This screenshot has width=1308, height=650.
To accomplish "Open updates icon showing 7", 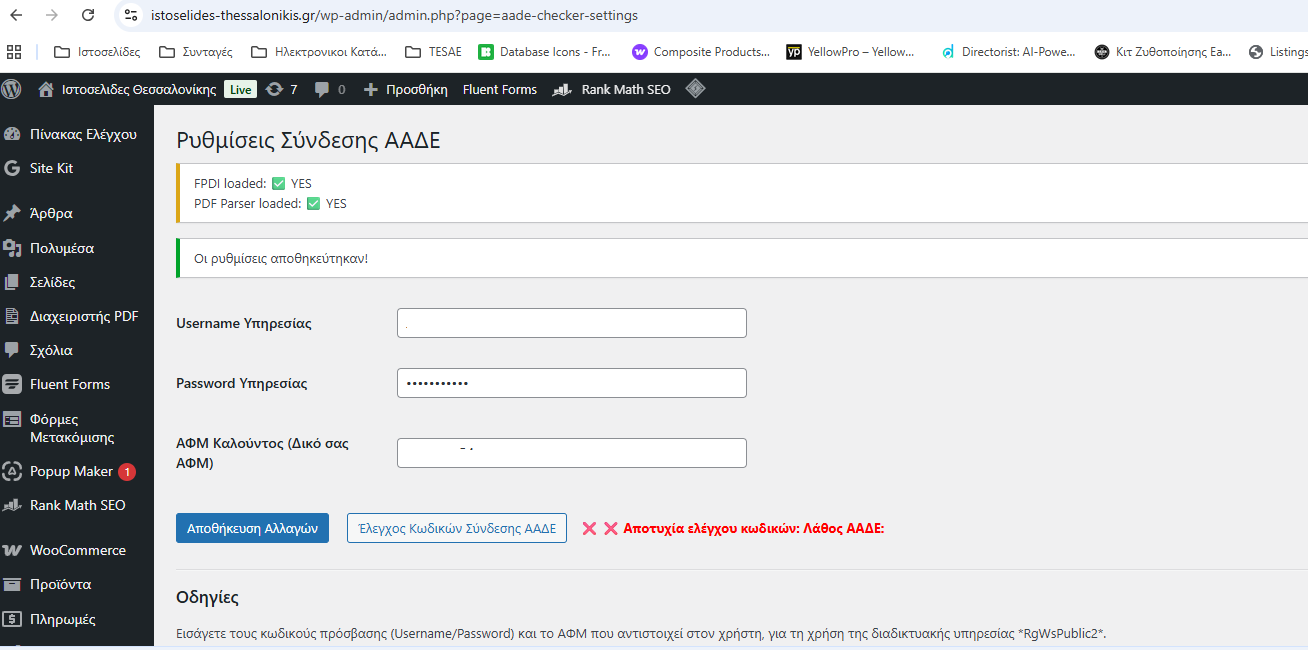I will [274, 89].
